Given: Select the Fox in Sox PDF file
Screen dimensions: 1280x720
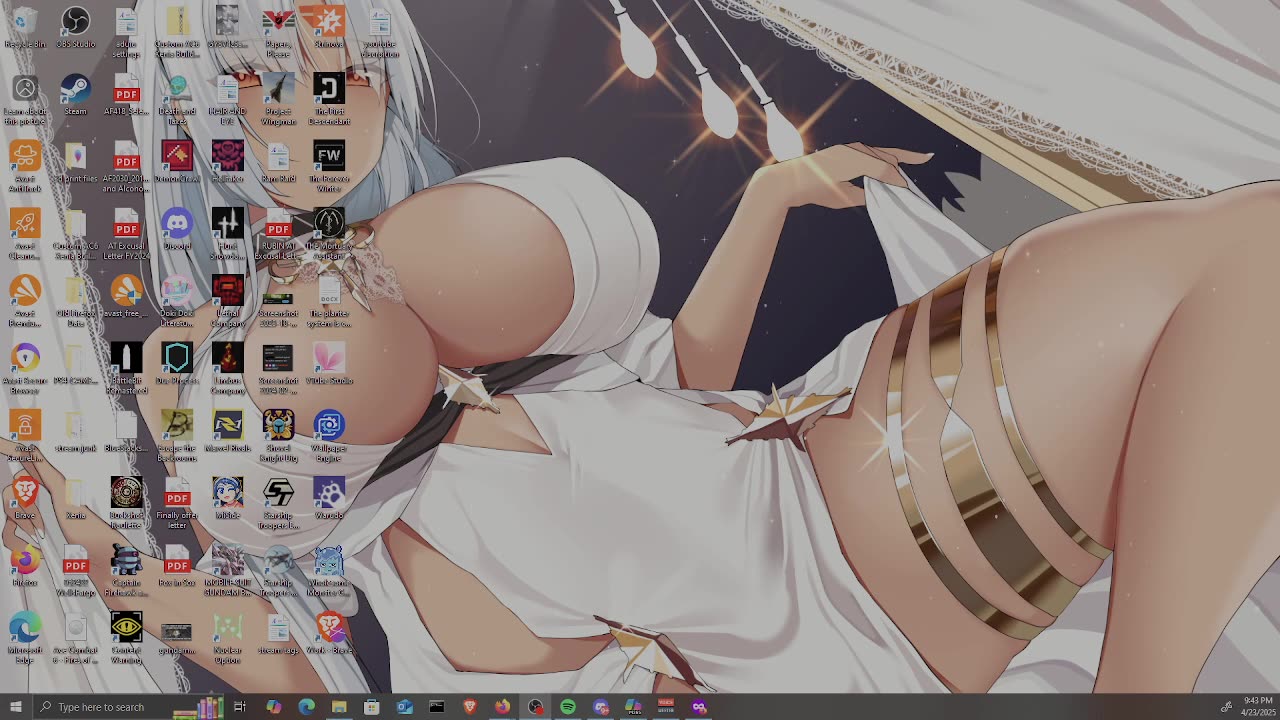Looking at the screenshot, I should (177, 566).
